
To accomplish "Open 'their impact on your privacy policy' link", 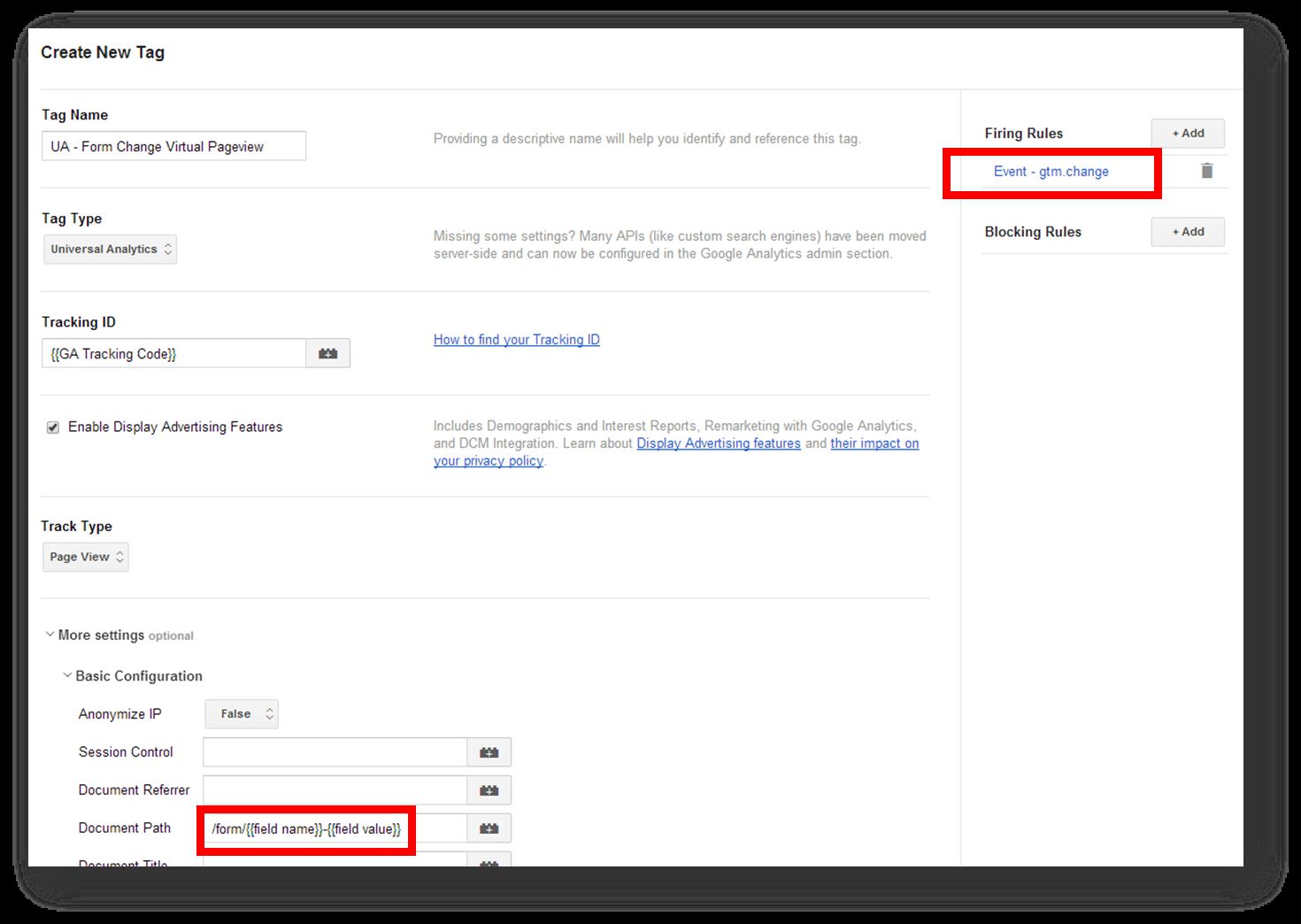I will (874, 443).
